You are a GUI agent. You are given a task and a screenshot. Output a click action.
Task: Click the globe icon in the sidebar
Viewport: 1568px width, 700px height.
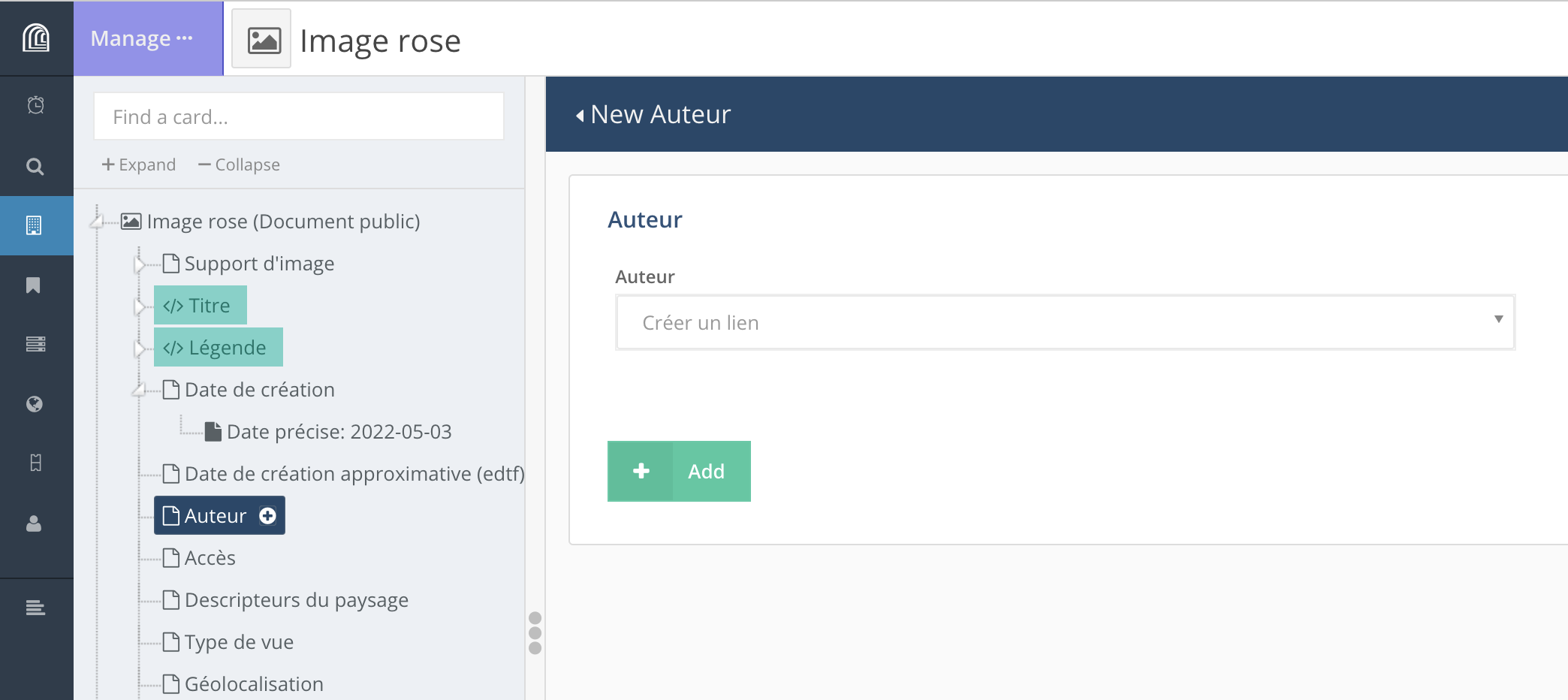35,404
